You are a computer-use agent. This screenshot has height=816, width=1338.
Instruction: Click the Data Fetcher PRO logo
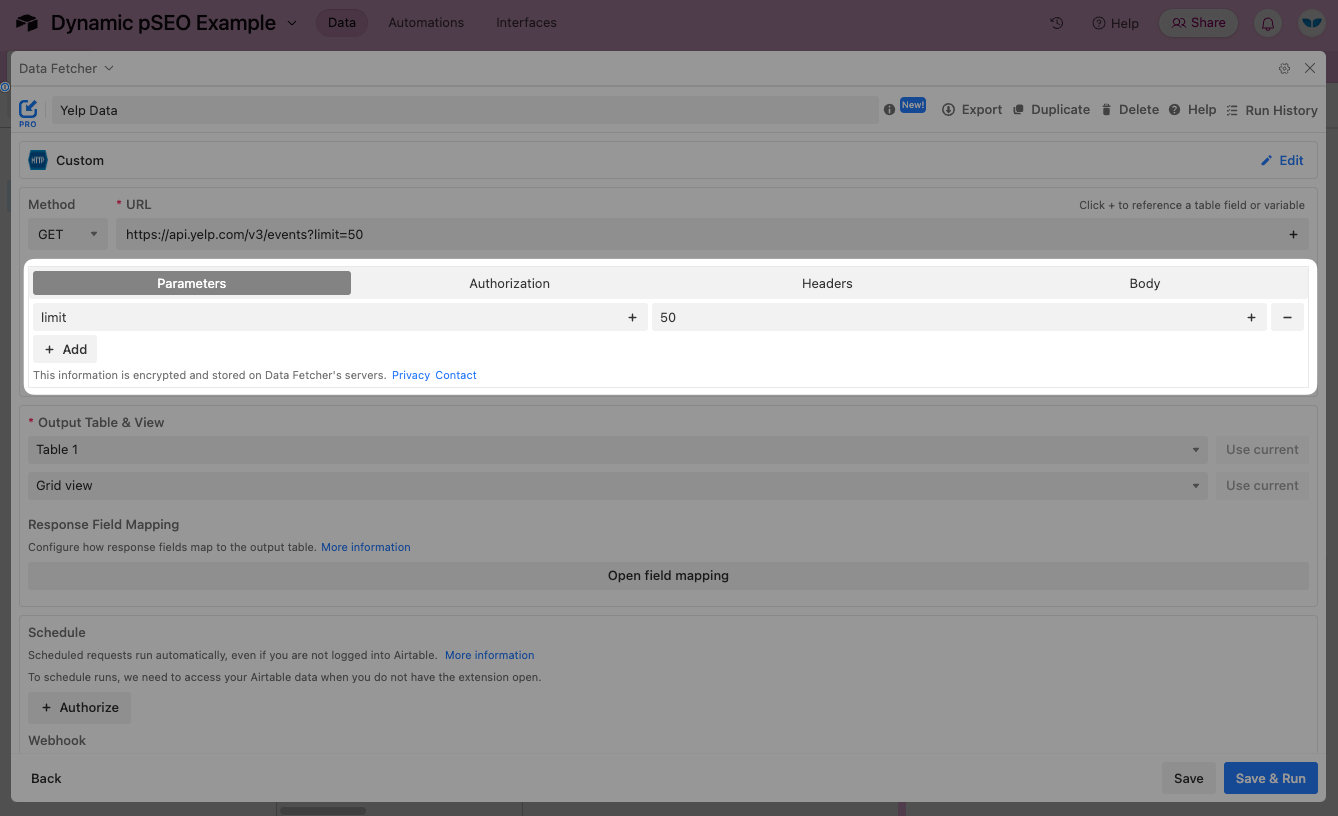[x=28, y=111]
